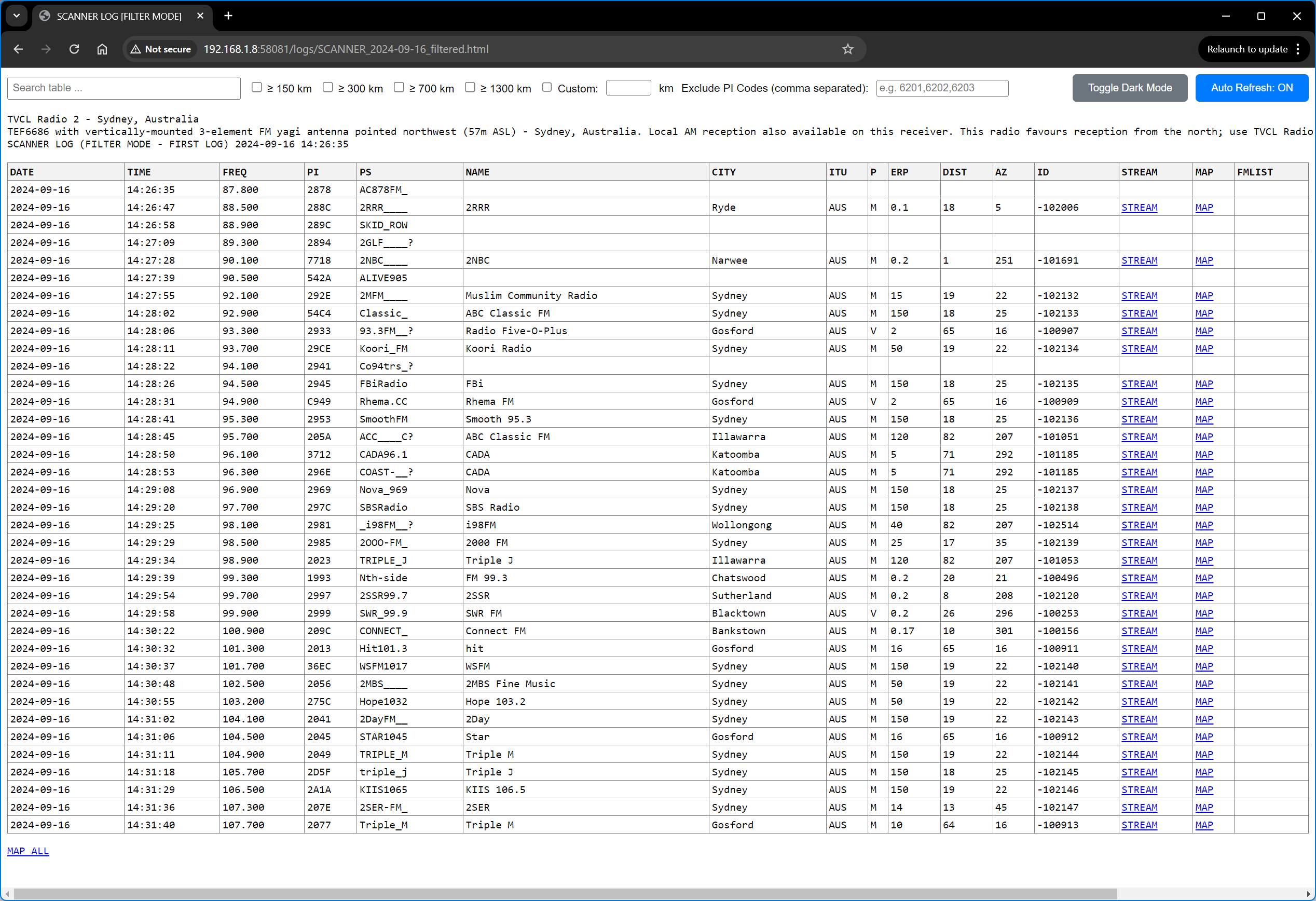
Task: Focus the Search table input field
Action: pyautogui.click(x=124, y=88)
